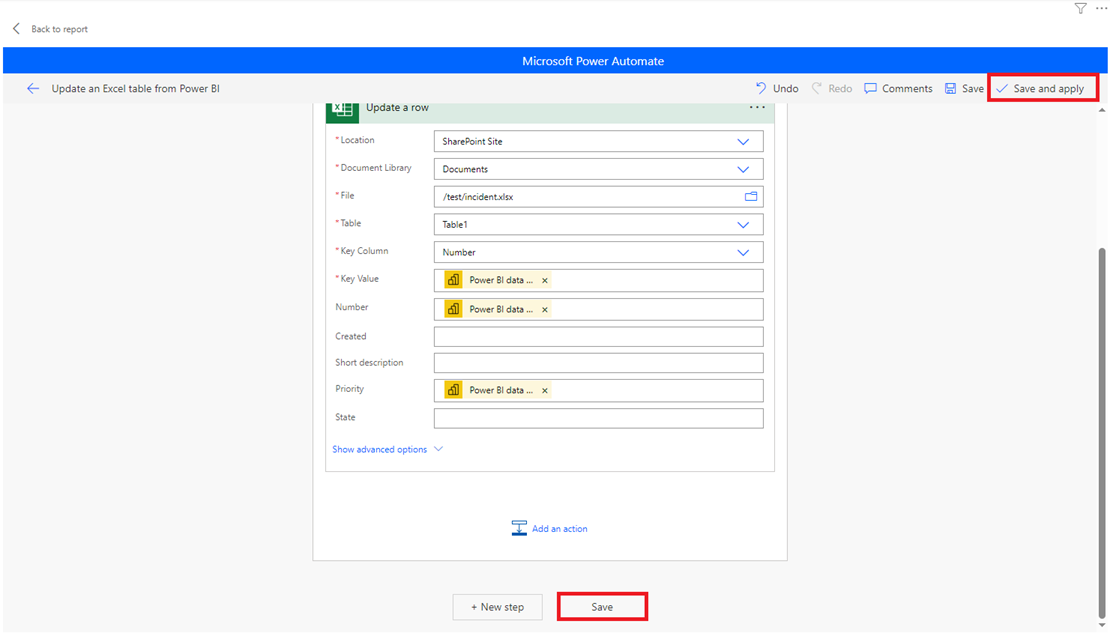Click the Comments label in toolbar
This screenshot has height=636, width=1110.
coord(907,89)
